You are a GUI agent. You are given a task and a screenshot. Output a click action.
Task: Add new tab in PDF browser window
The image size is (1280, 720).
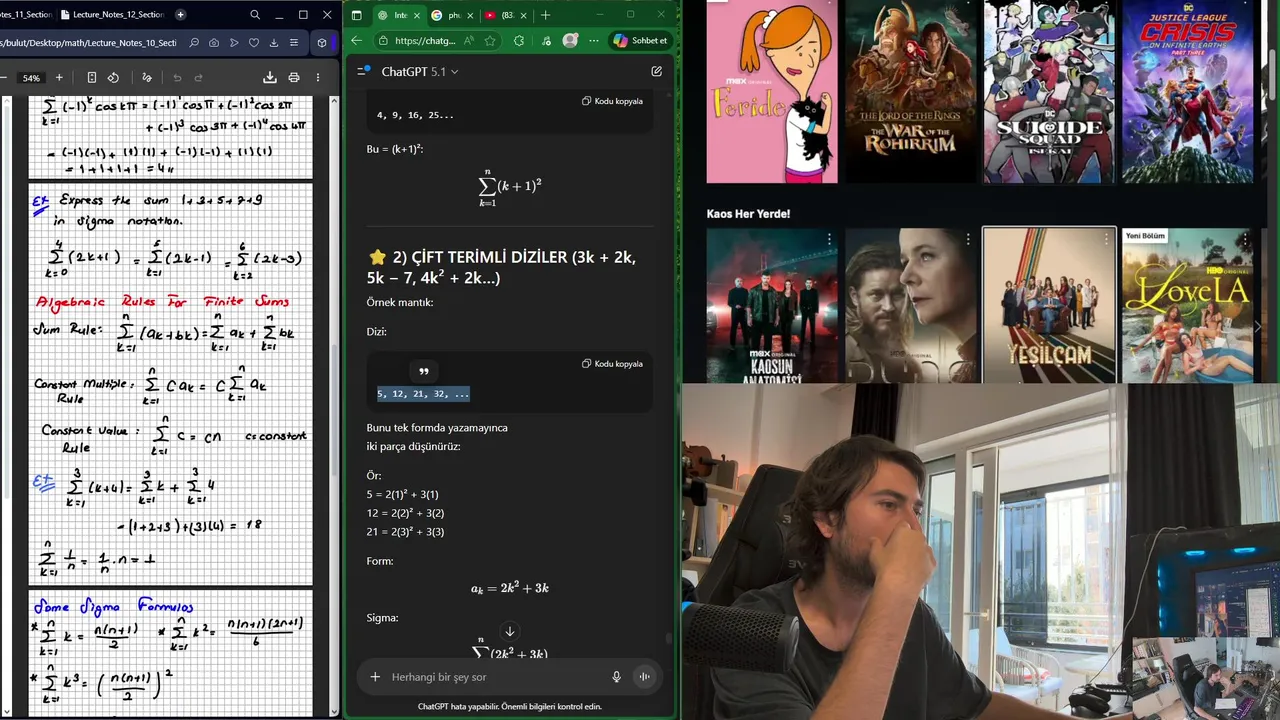180,15
